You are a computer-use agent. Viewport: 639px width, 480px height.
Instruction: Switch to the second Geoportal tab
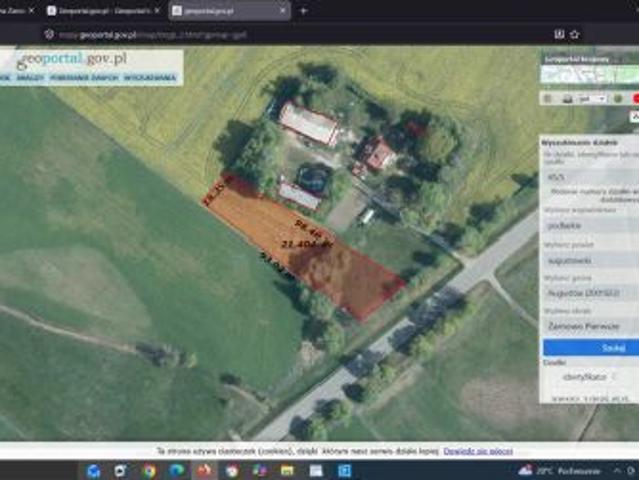(104, 11)
